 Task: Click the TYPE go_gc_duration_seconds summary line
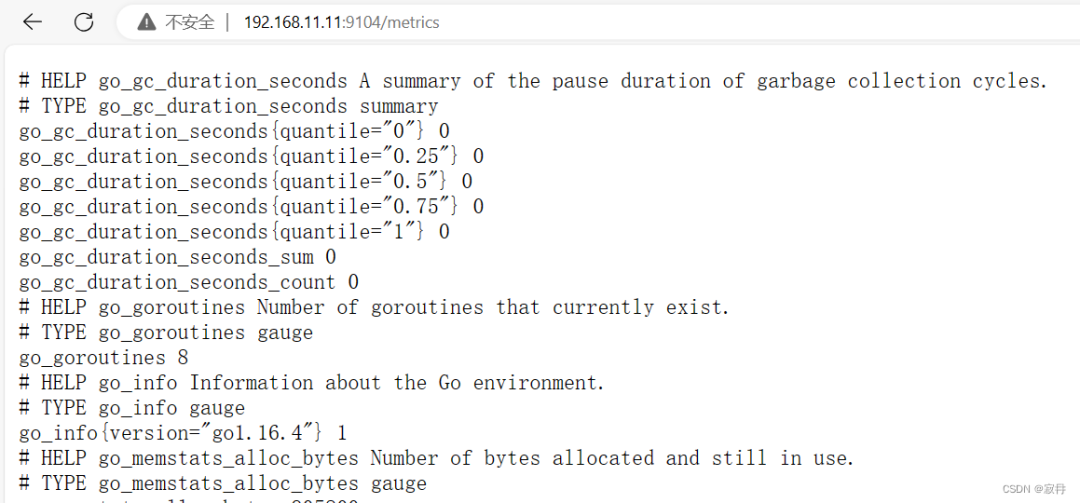coord(229,106)
